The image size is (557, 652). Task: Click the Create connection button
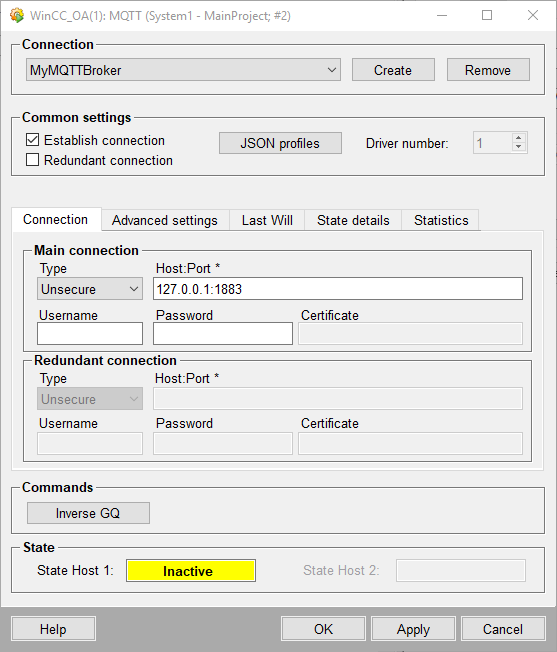point(393,70)
